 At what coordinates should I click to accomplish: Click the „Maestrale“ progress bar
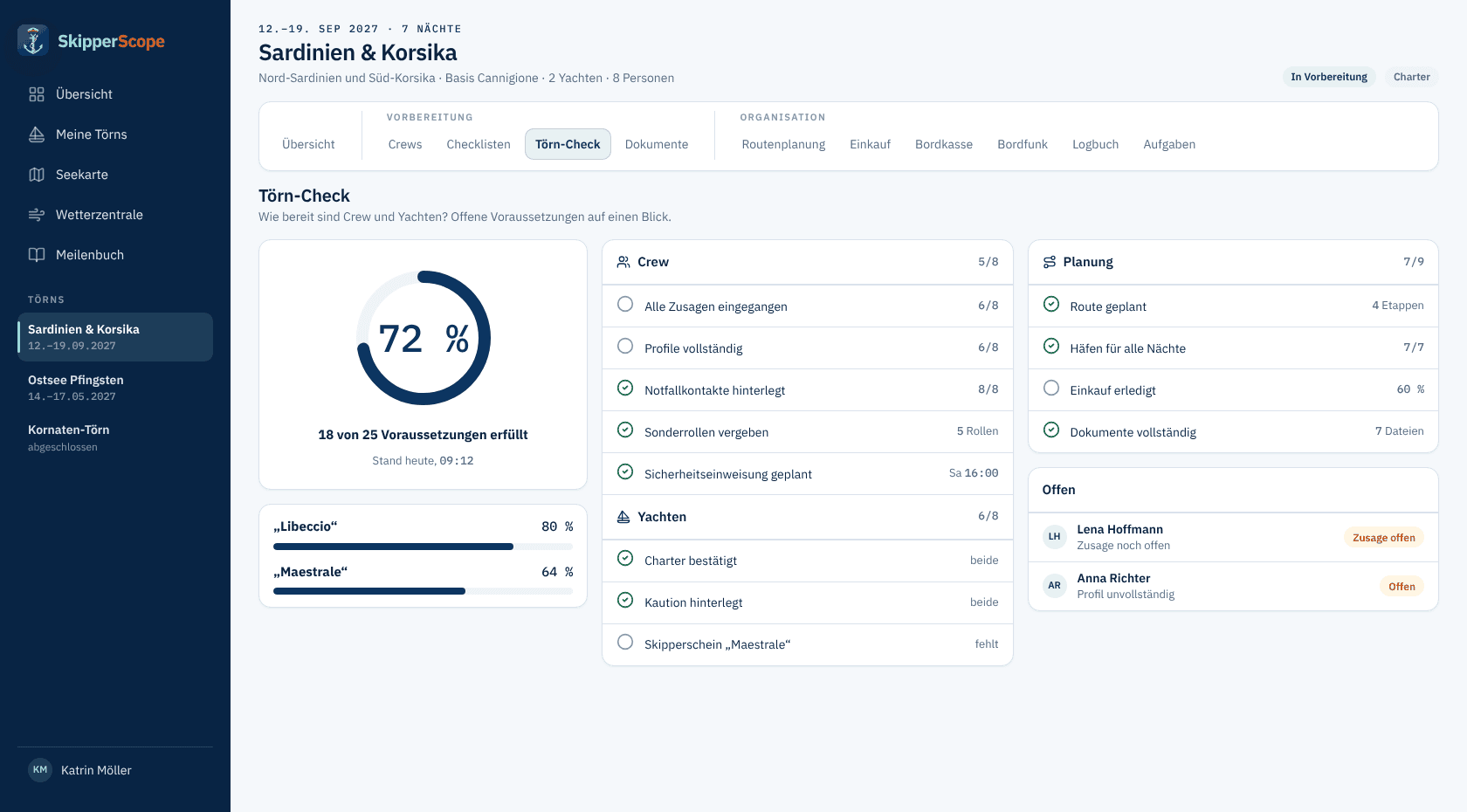[x=423, y=591]
